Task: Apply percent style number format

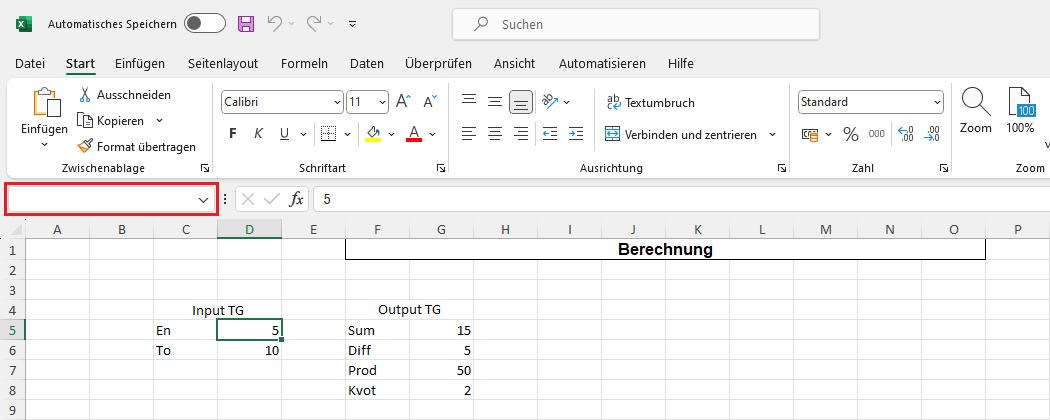Action: [x=851, y=134]
